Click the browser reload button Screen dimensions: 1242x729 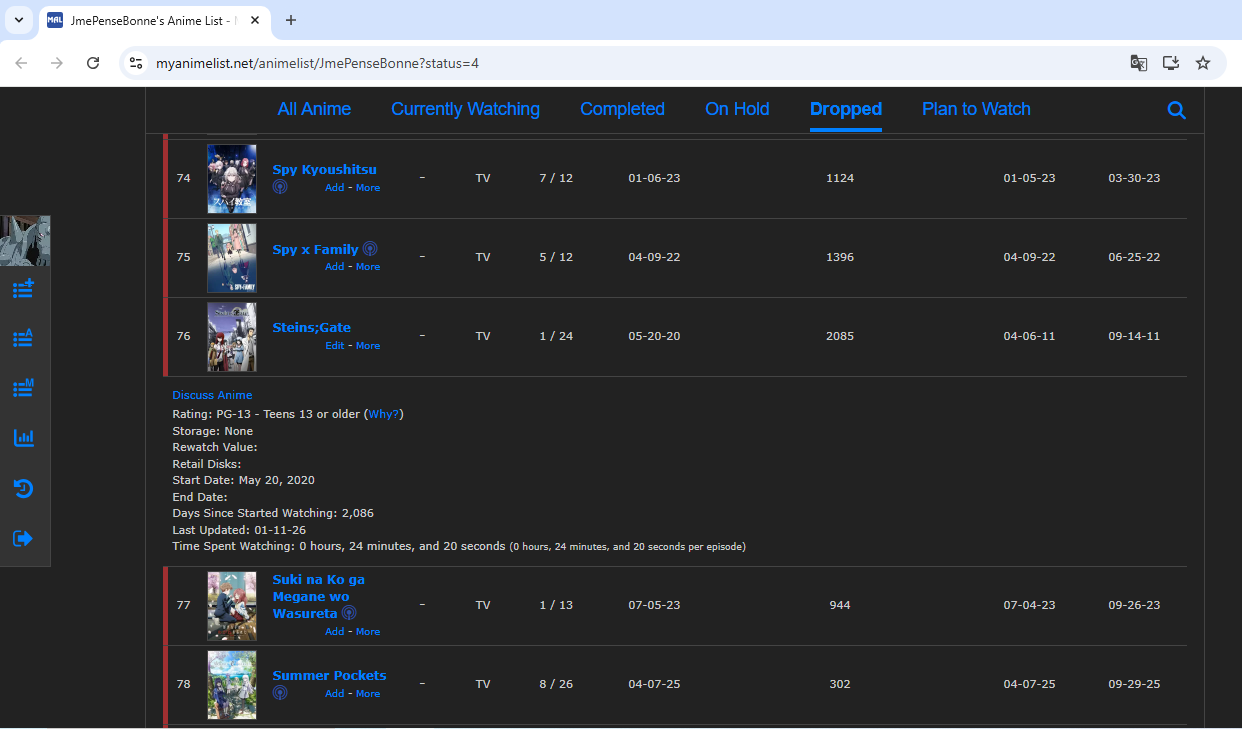pyautogui.click(x=93, y=63)
